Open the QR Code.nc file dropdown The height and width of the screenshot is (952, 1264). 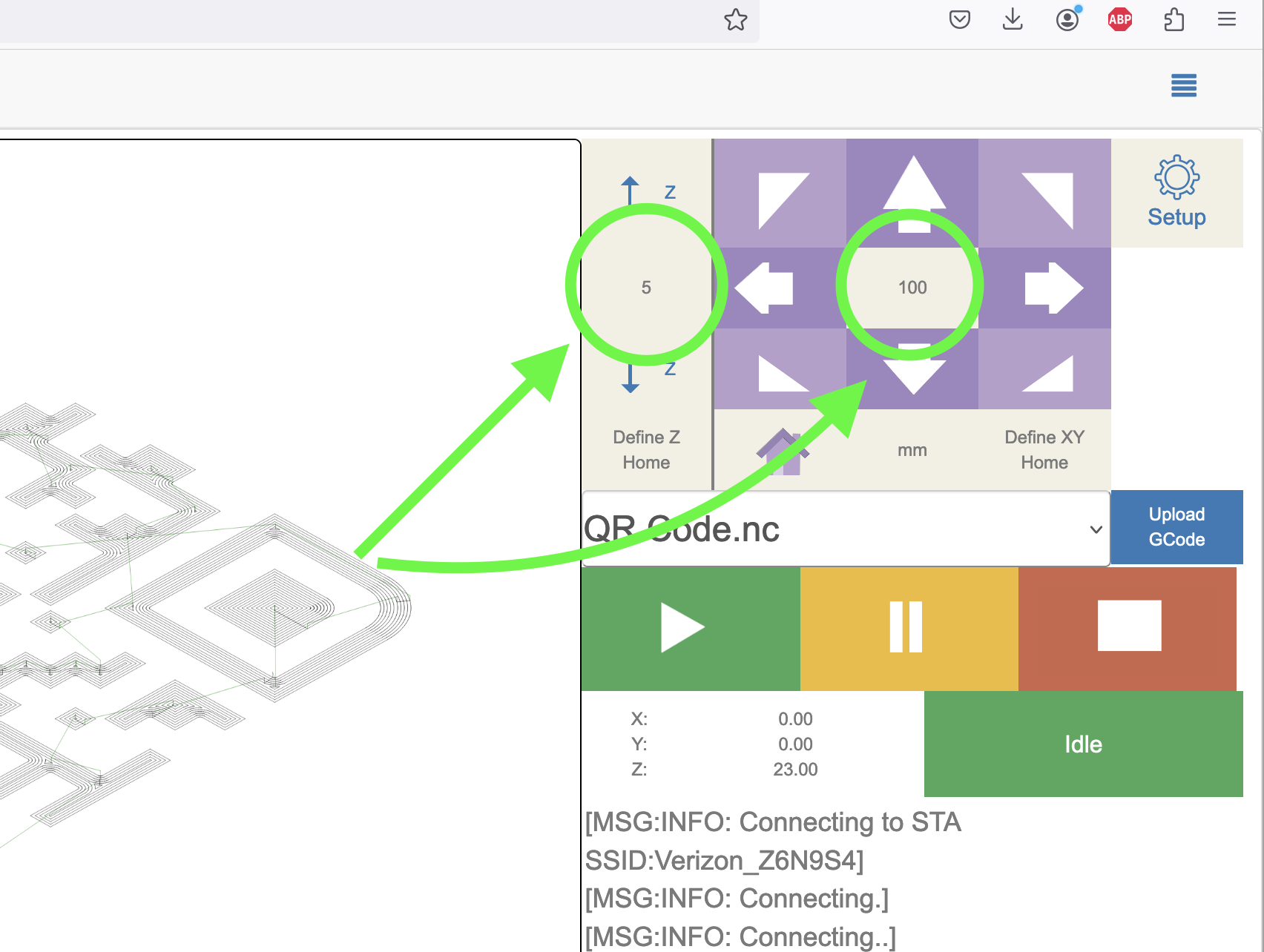[x=846, y=529]
